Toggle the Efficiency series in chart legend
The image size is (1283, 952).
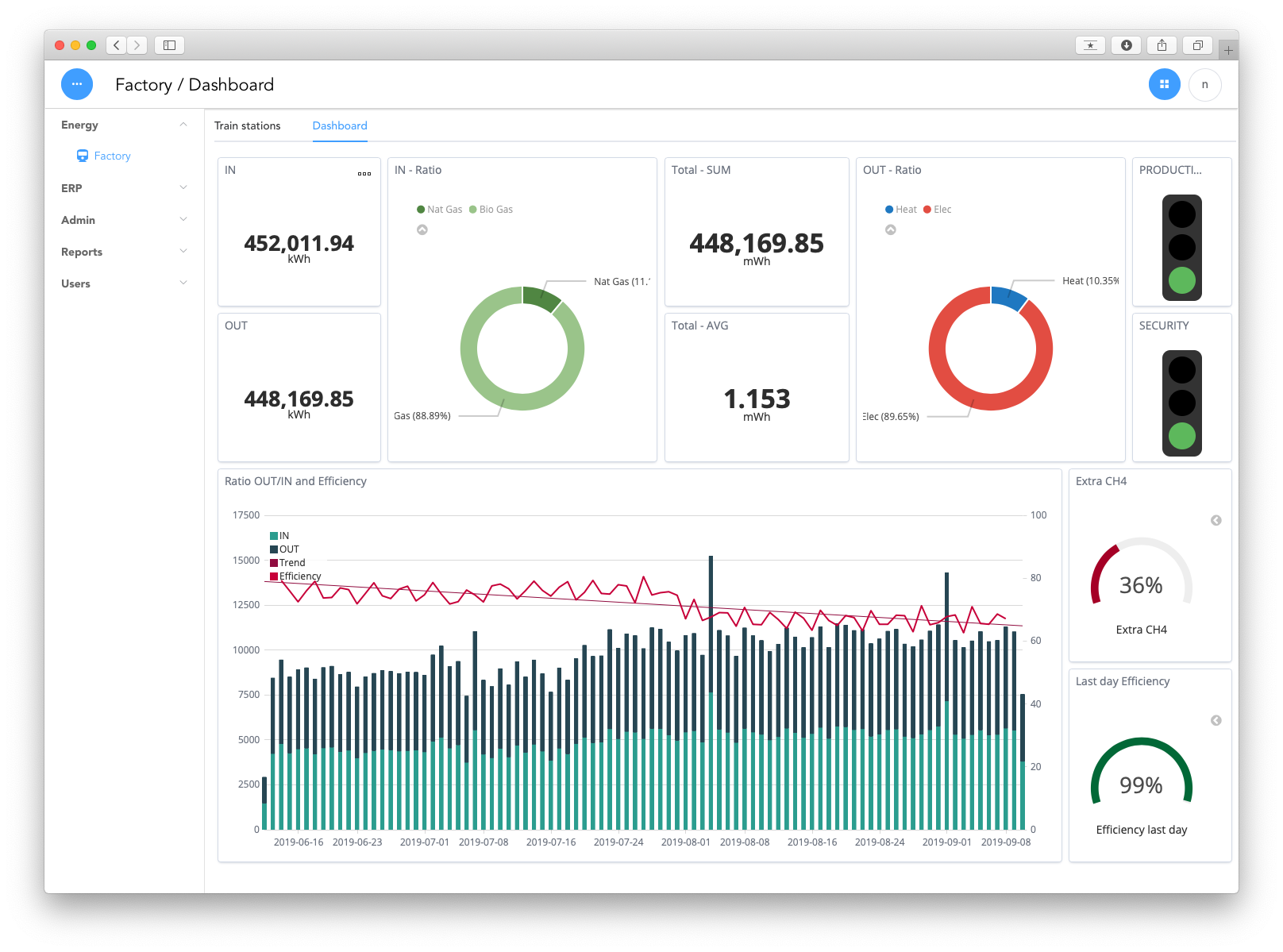[295, 576]
